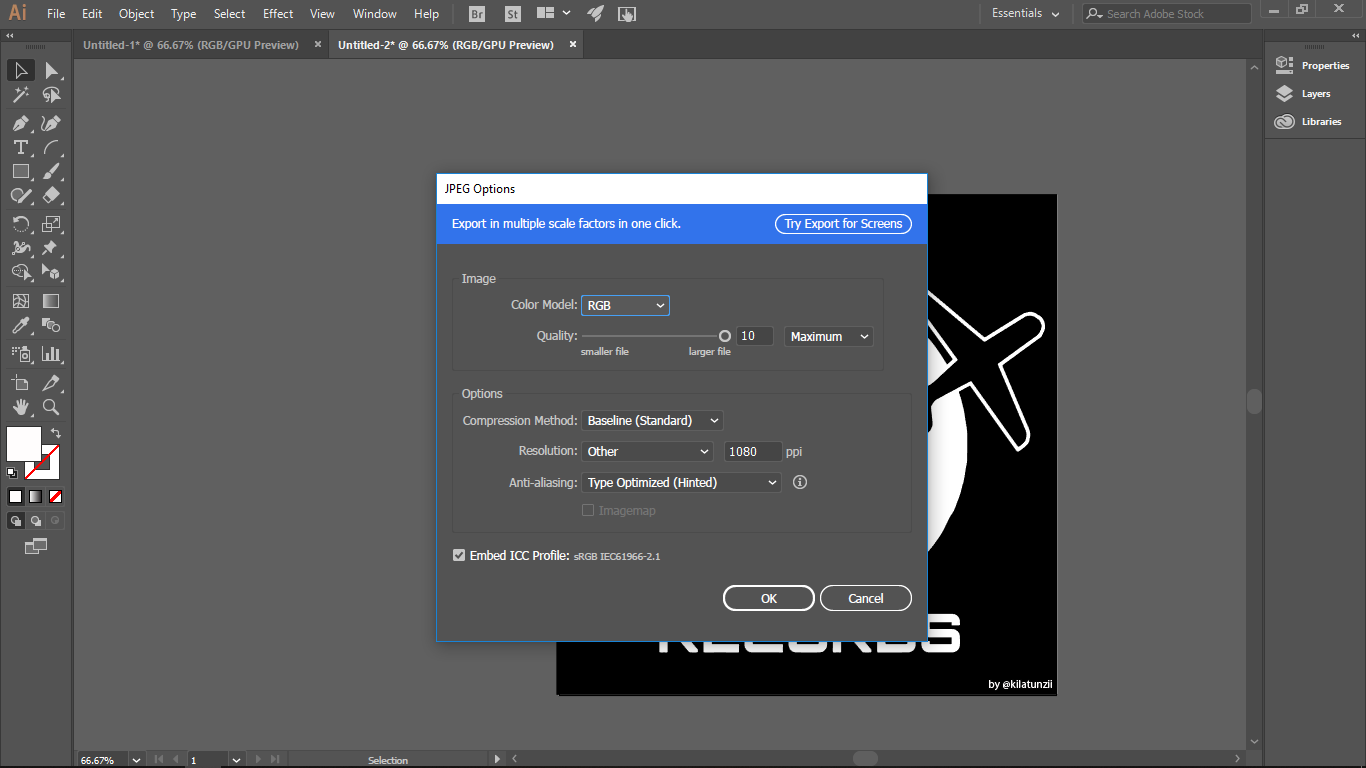Viewport: 1366px width, 768px height.
Task: Reset to default fill and stroke
Action: point(12,472)
